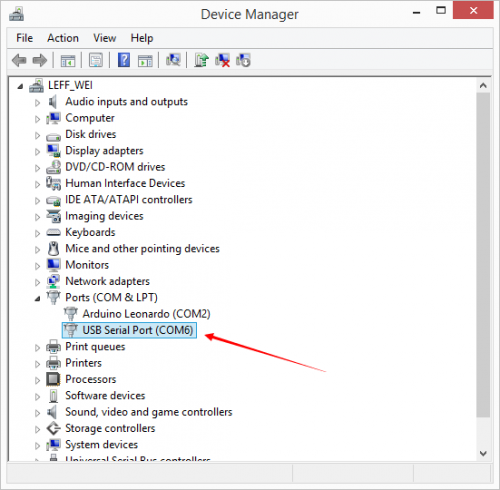This screenshot has width=500, height=490.
Task: Click the Forward arrow toolbar icon
Action: click(40, 60)
